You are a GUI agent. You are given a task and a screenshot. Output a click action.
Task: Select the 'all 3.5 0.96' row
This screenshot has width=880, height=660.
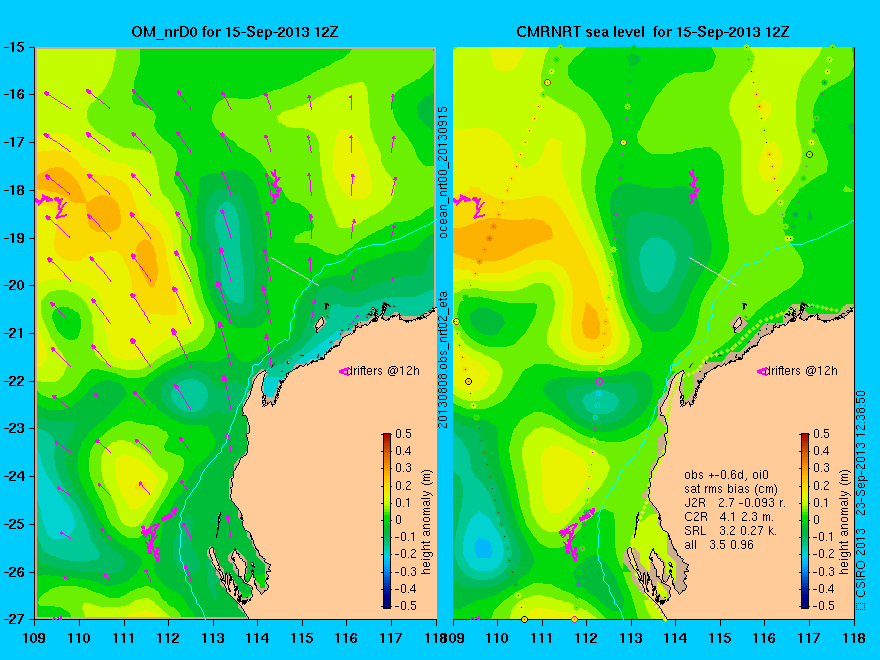719,544
